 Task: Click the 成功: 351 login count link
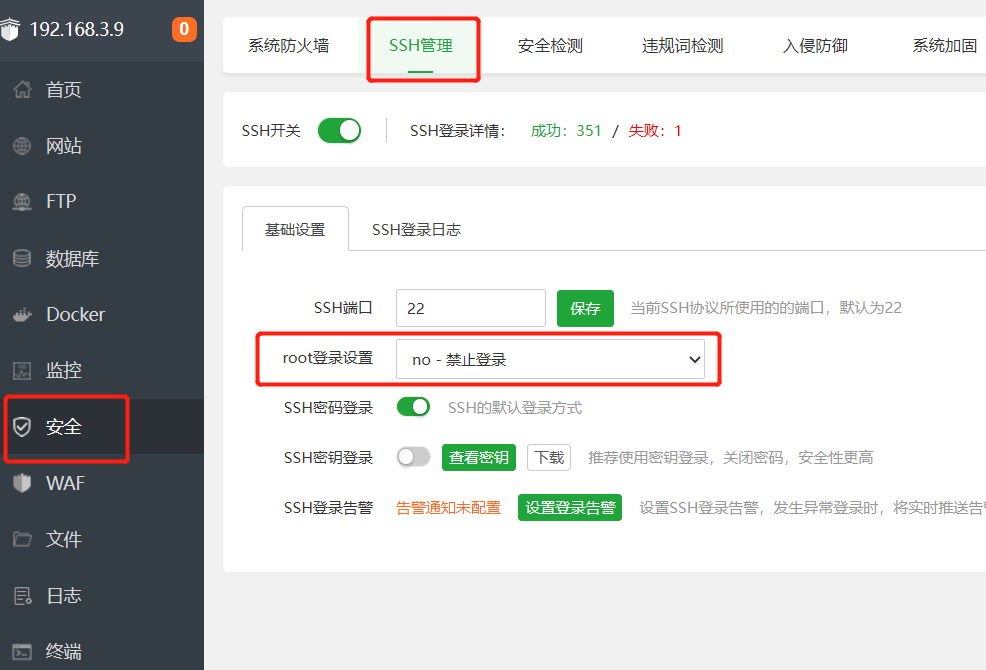click(x=566, y=131)
